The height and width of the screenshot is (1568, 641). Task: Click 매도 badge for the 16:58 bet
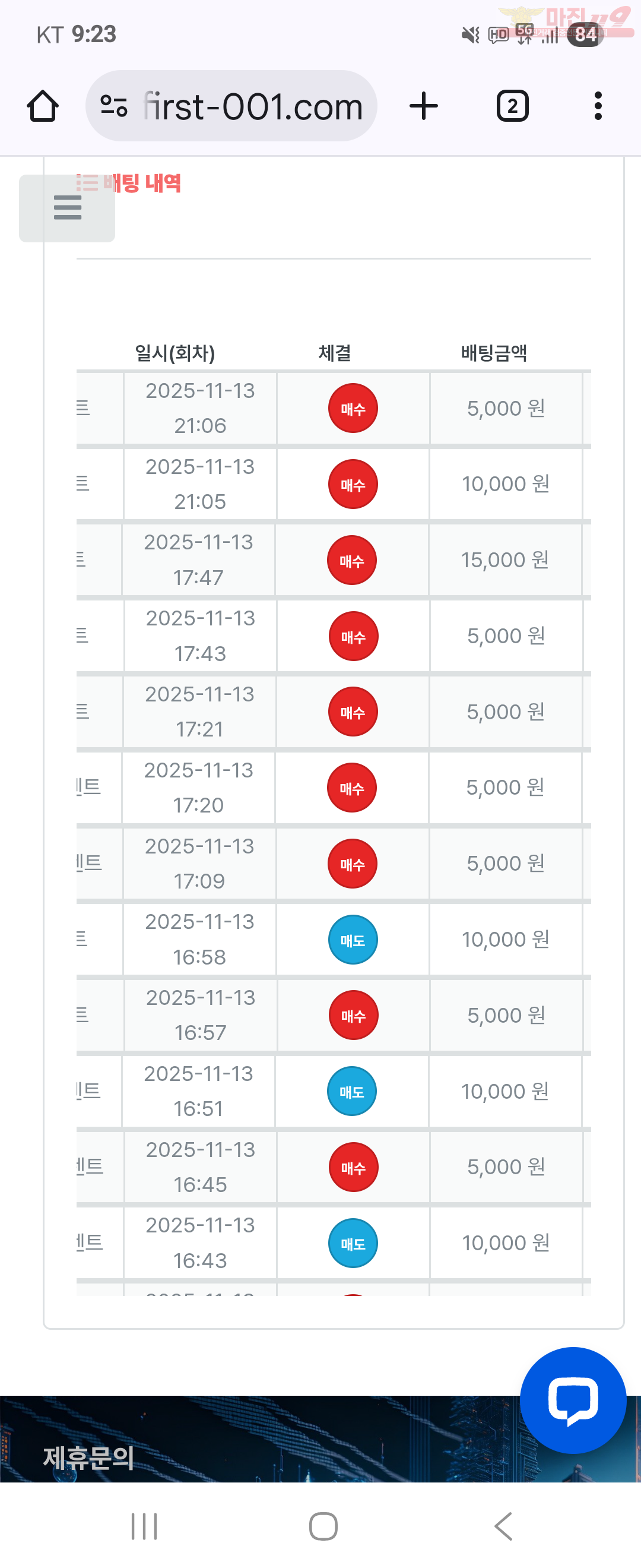click(353, 939)
